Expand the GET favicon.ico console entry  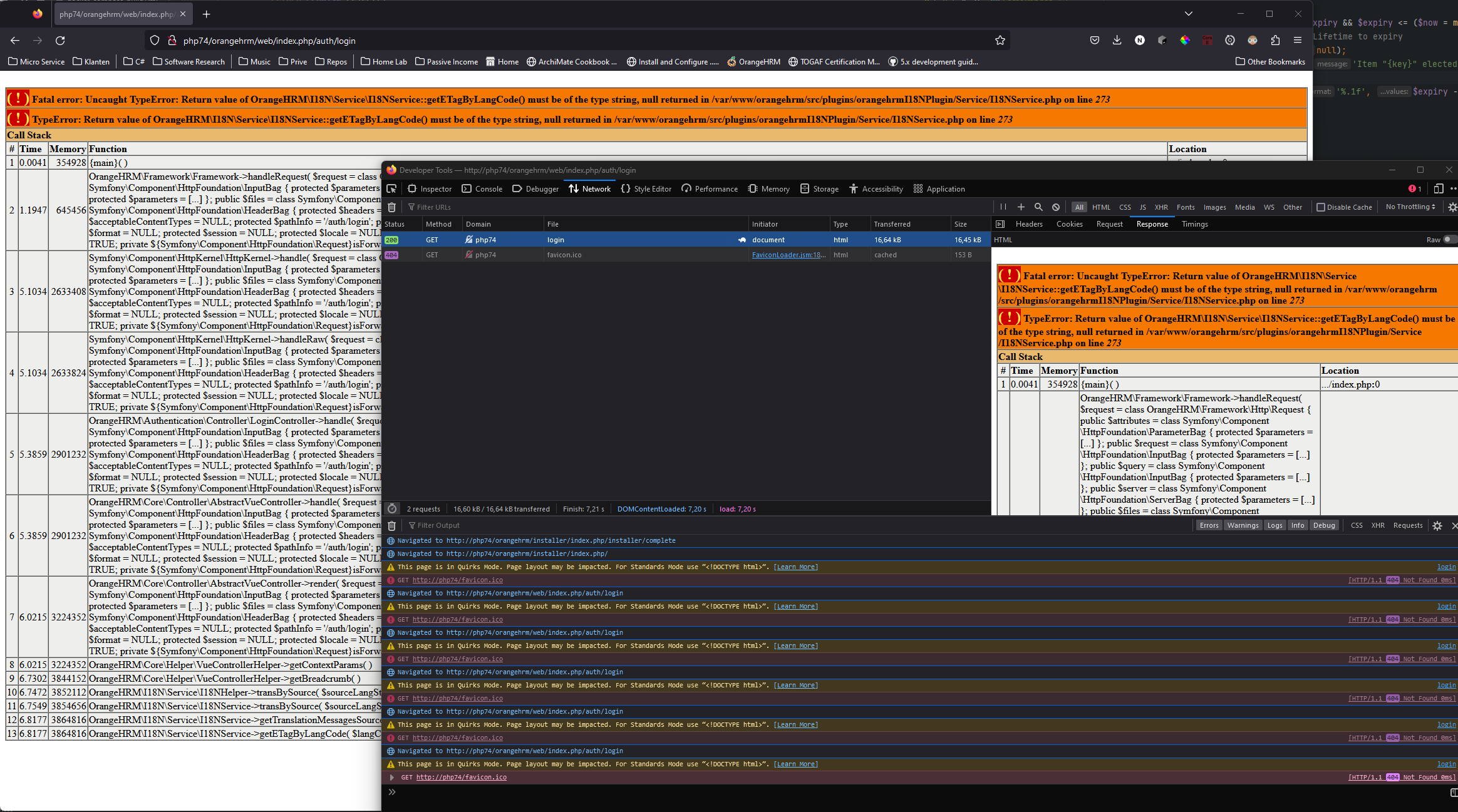coord(392,777)
